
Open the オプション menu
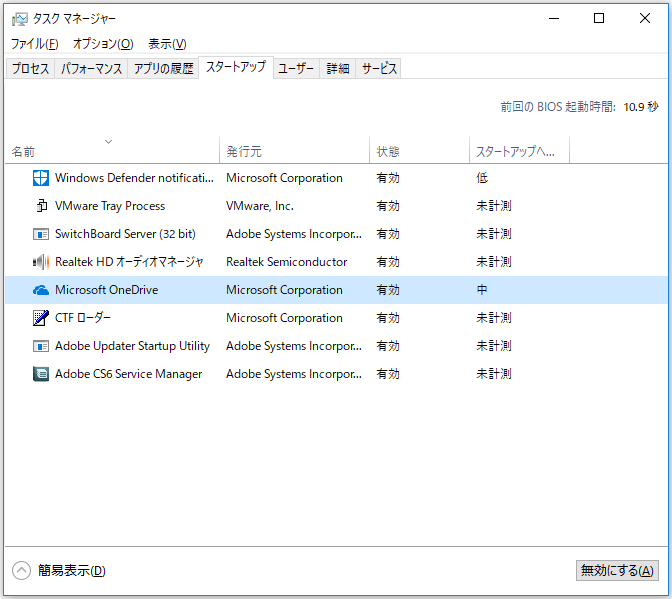pos(103,44)
